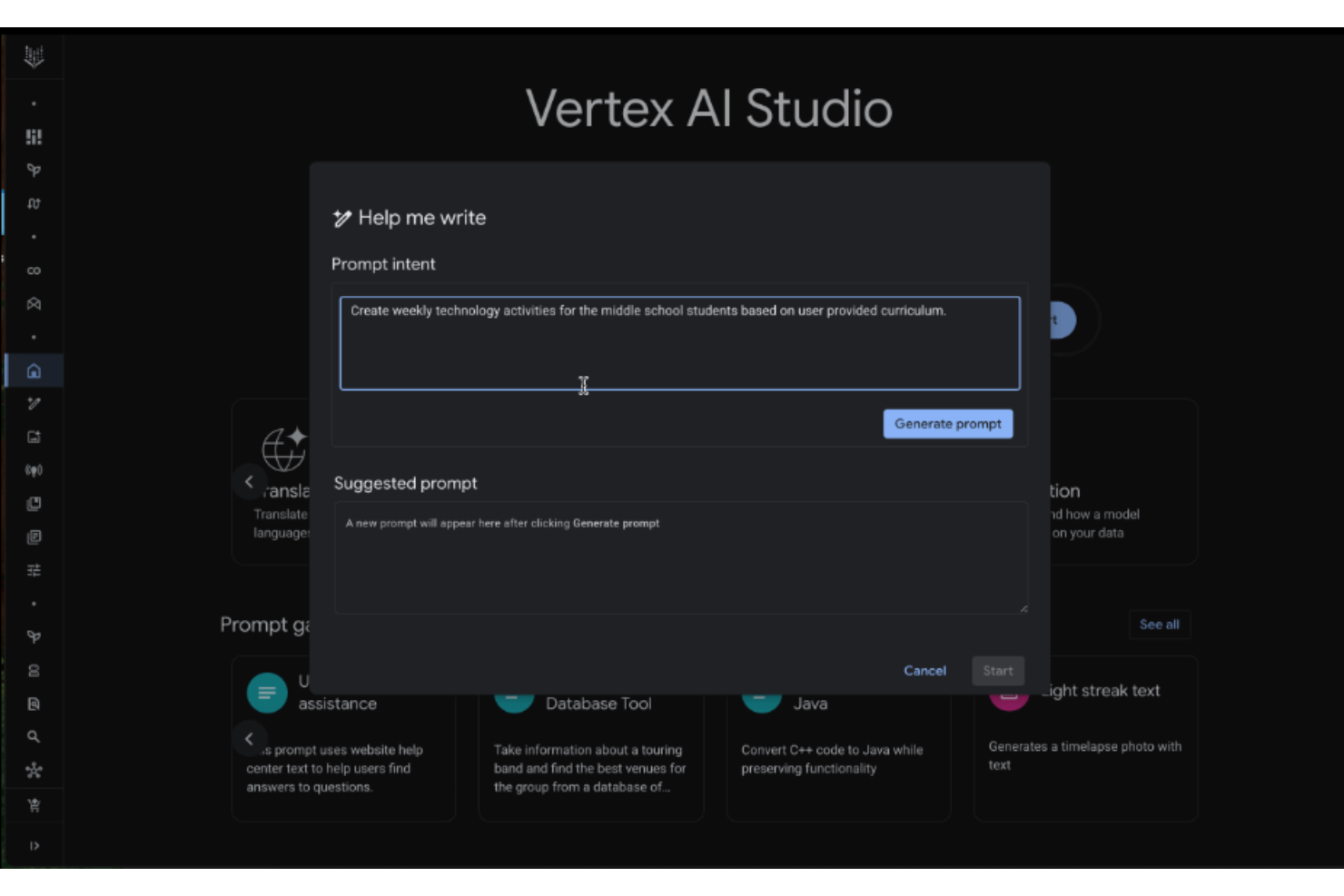Viewport: 1344px width, 896px height.
Task: Open the See all prompt gallery link
Action: tap(1159, 625)
